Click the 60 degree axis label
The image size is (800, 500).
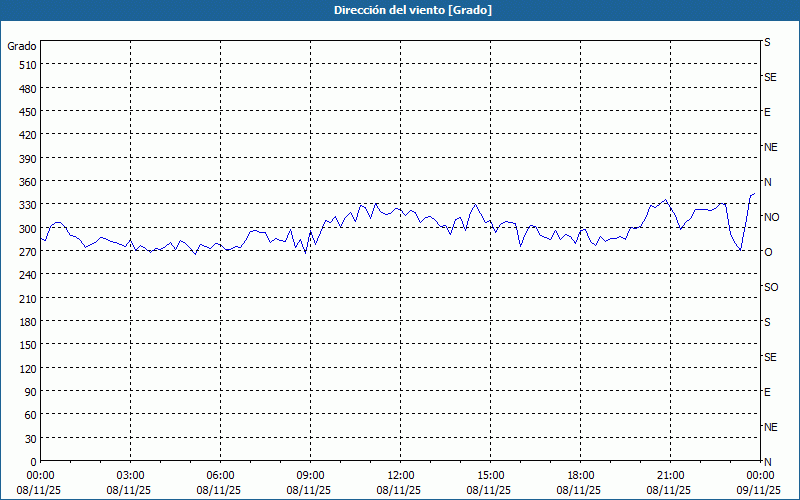[31, 415]
